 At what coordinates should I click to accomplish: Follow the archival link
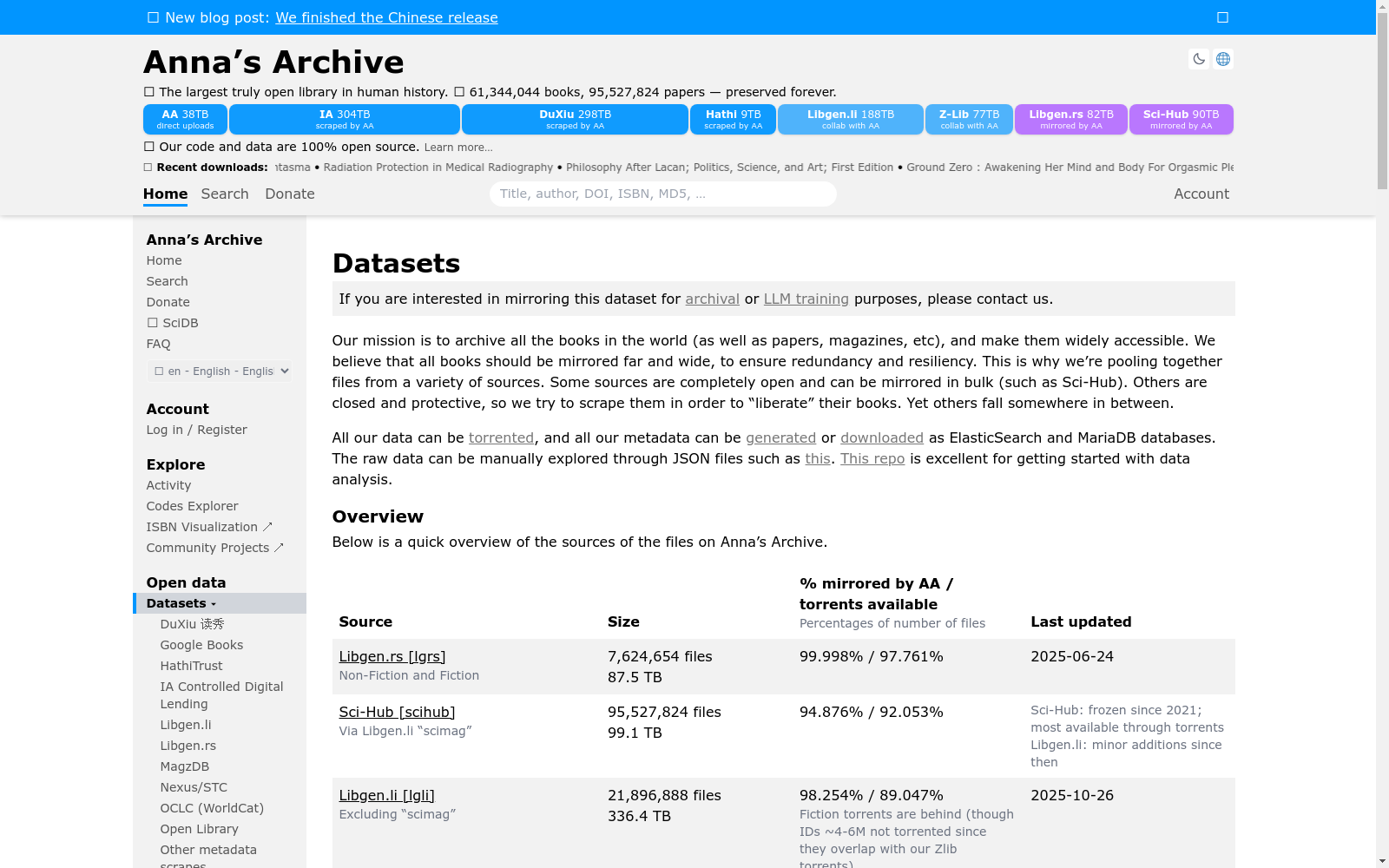point(712,299)
